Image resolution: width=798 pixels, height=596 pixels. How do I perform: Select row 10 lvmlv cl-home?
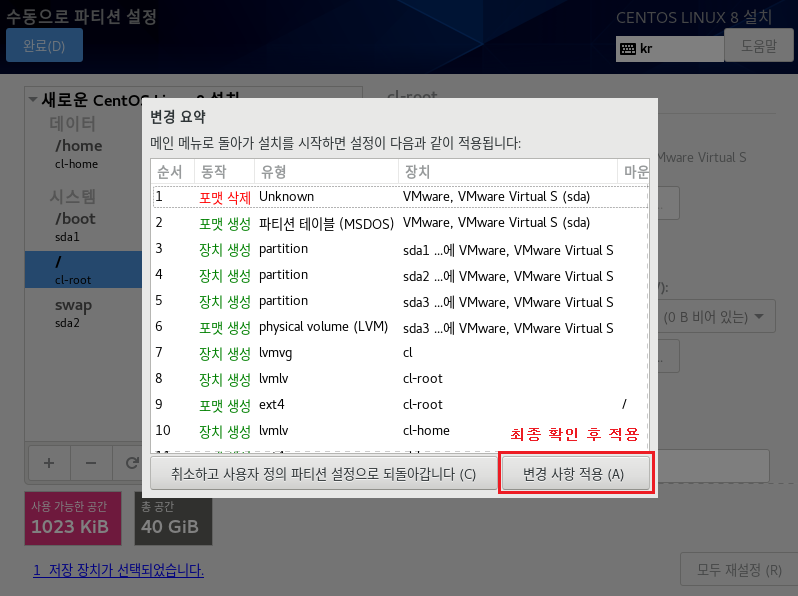click(400, 431)
